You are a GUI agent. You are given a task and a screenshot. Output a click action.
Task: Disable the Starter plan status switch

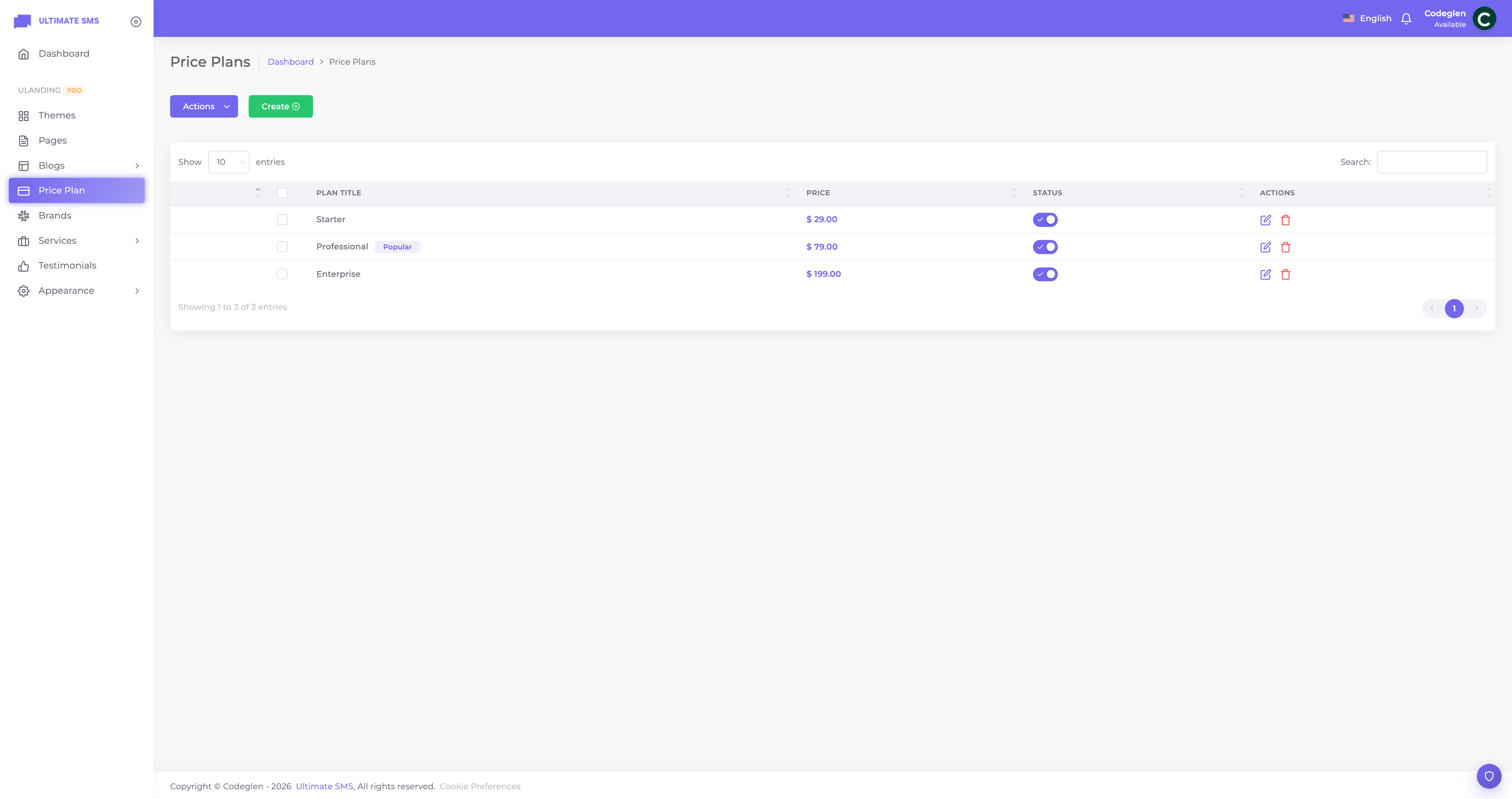(1045, 220)
